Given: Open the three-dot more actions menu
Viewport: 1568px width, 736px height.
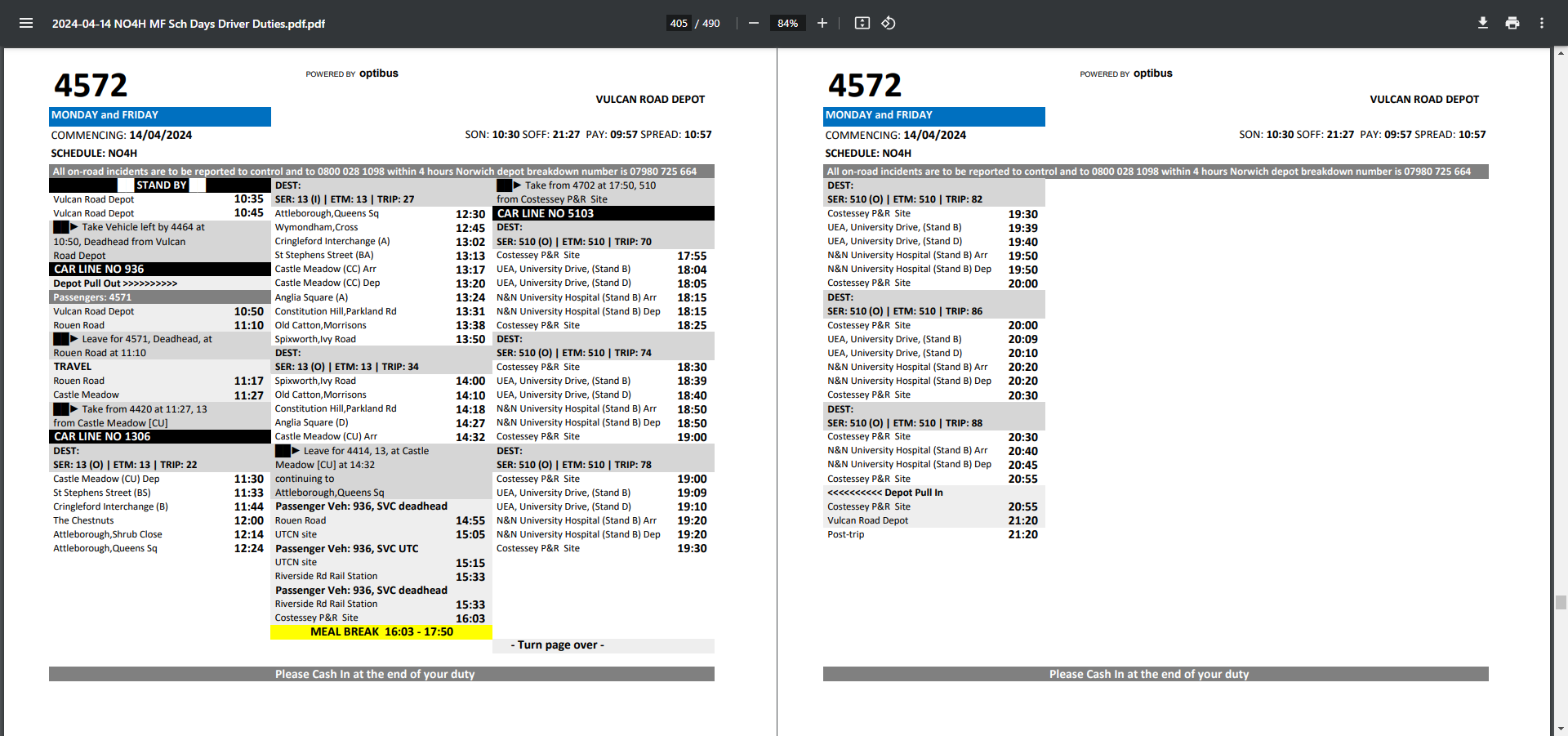Looking at the screenshot, I should pyautogui.click(x=1542, y=23).
